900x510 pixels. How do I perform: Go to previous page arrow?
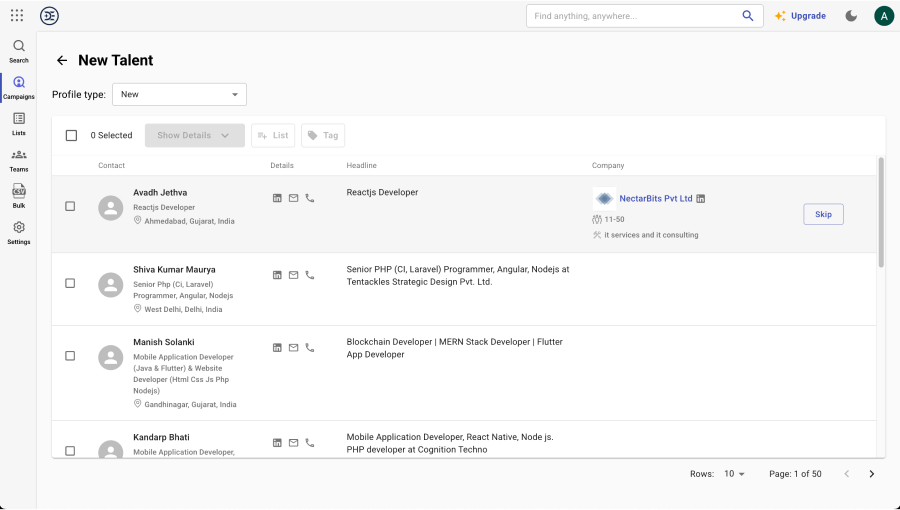click(x=847, y=474)
